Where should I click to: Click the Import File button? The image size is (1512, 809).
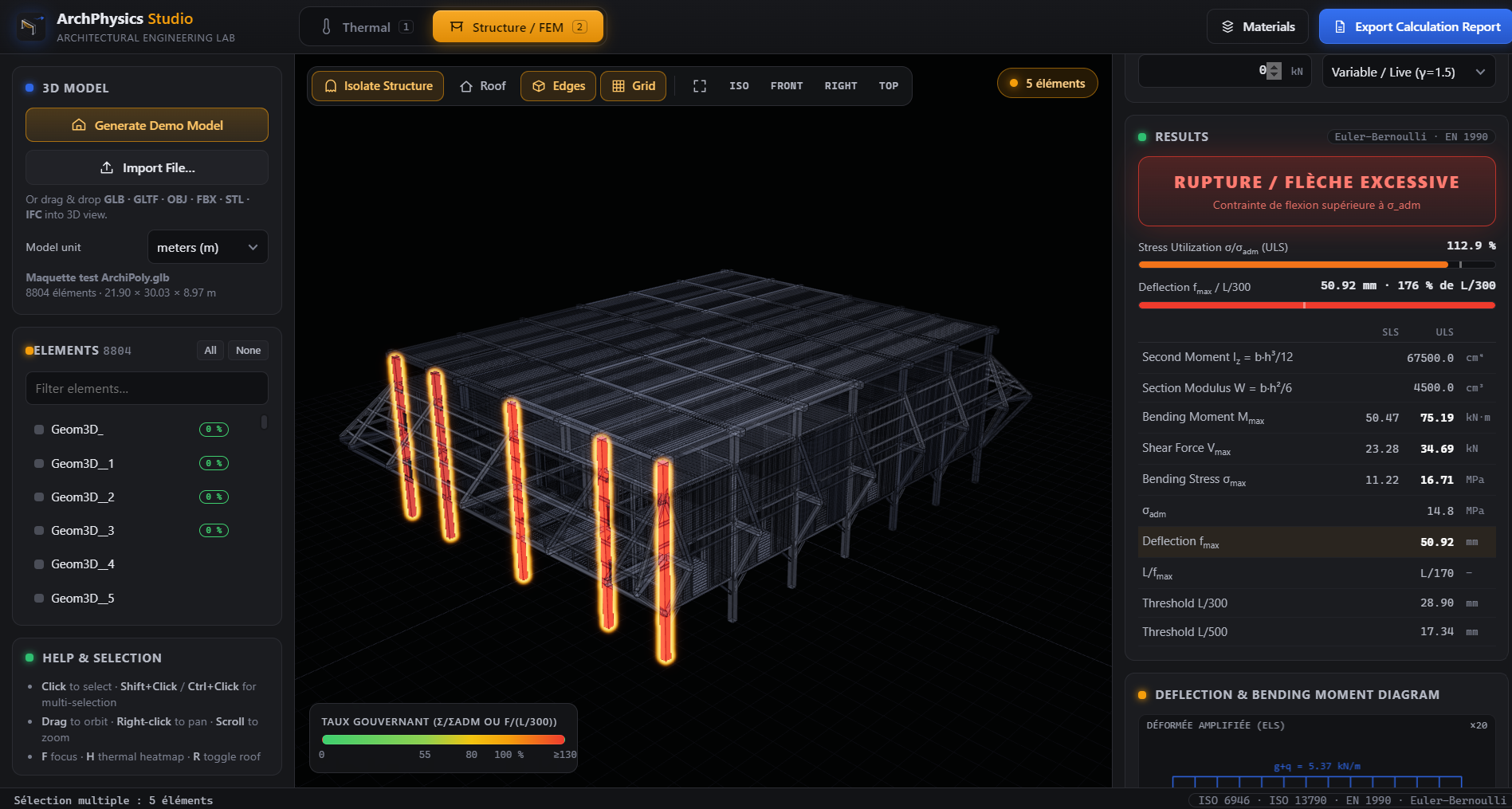pyautogui.click(x=147, y=167)
